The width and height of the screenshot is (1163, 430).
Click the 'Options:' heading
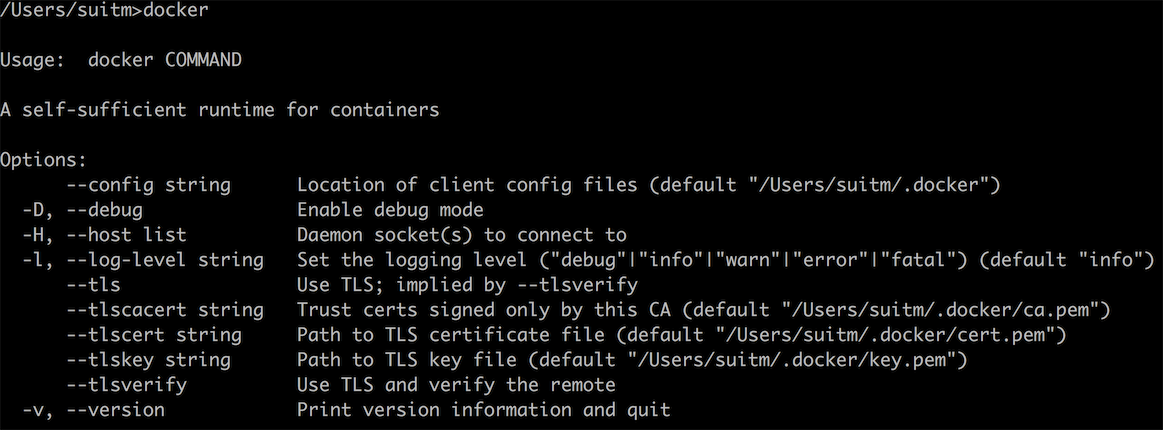[44, 160]
